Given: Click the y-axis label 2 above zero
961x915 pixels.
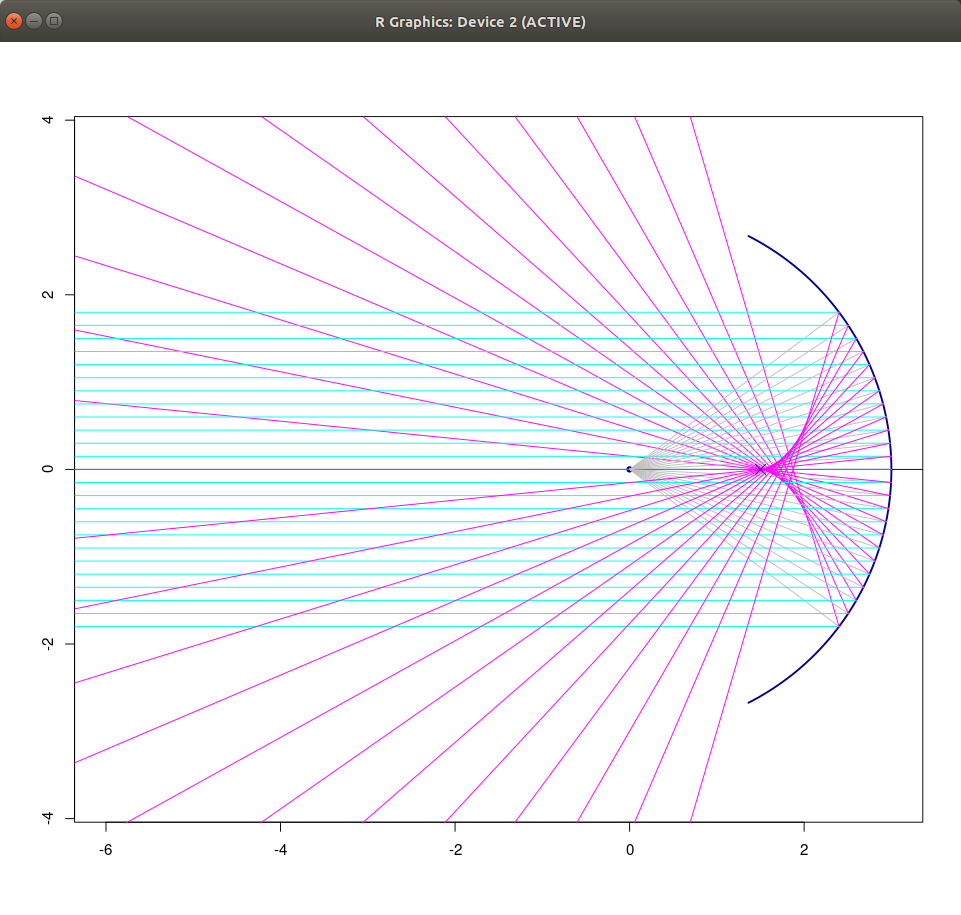Looking at the screenshot, I should [x=48, y=294].
